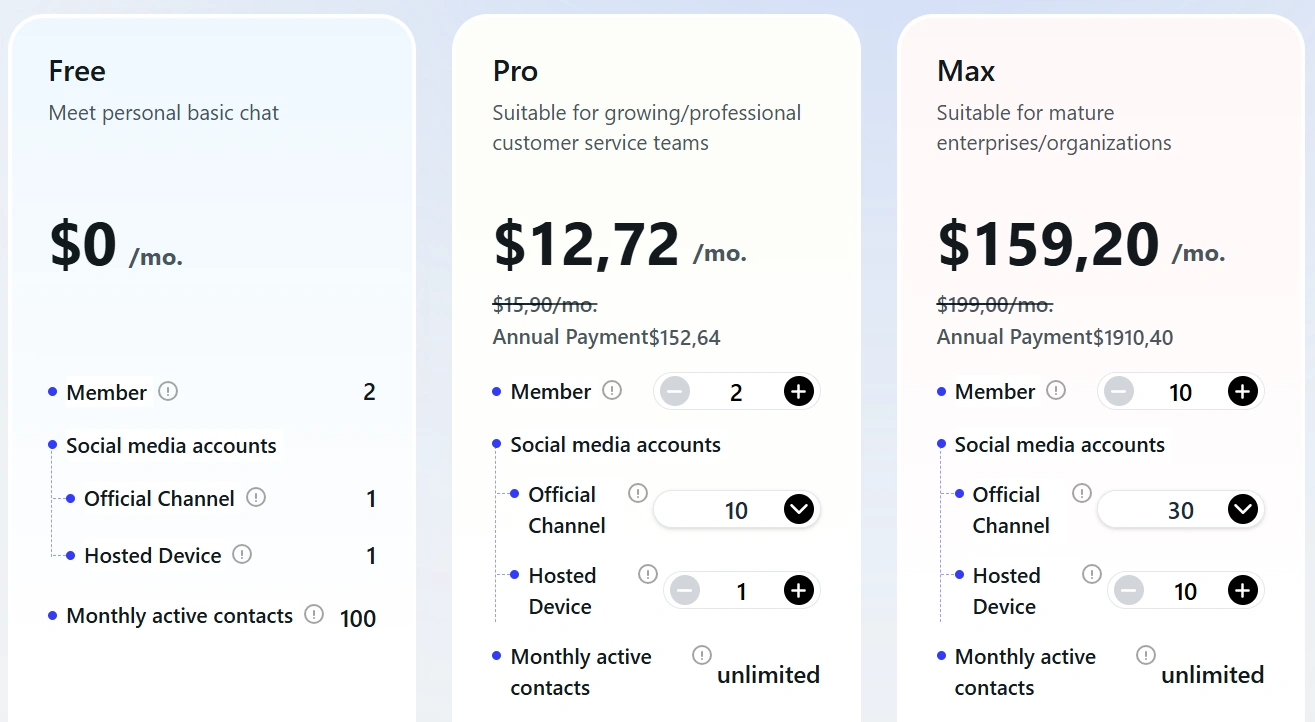Click the Max plan $159,20 price
Screen dimensions: 1315x722
point(1048,244)
